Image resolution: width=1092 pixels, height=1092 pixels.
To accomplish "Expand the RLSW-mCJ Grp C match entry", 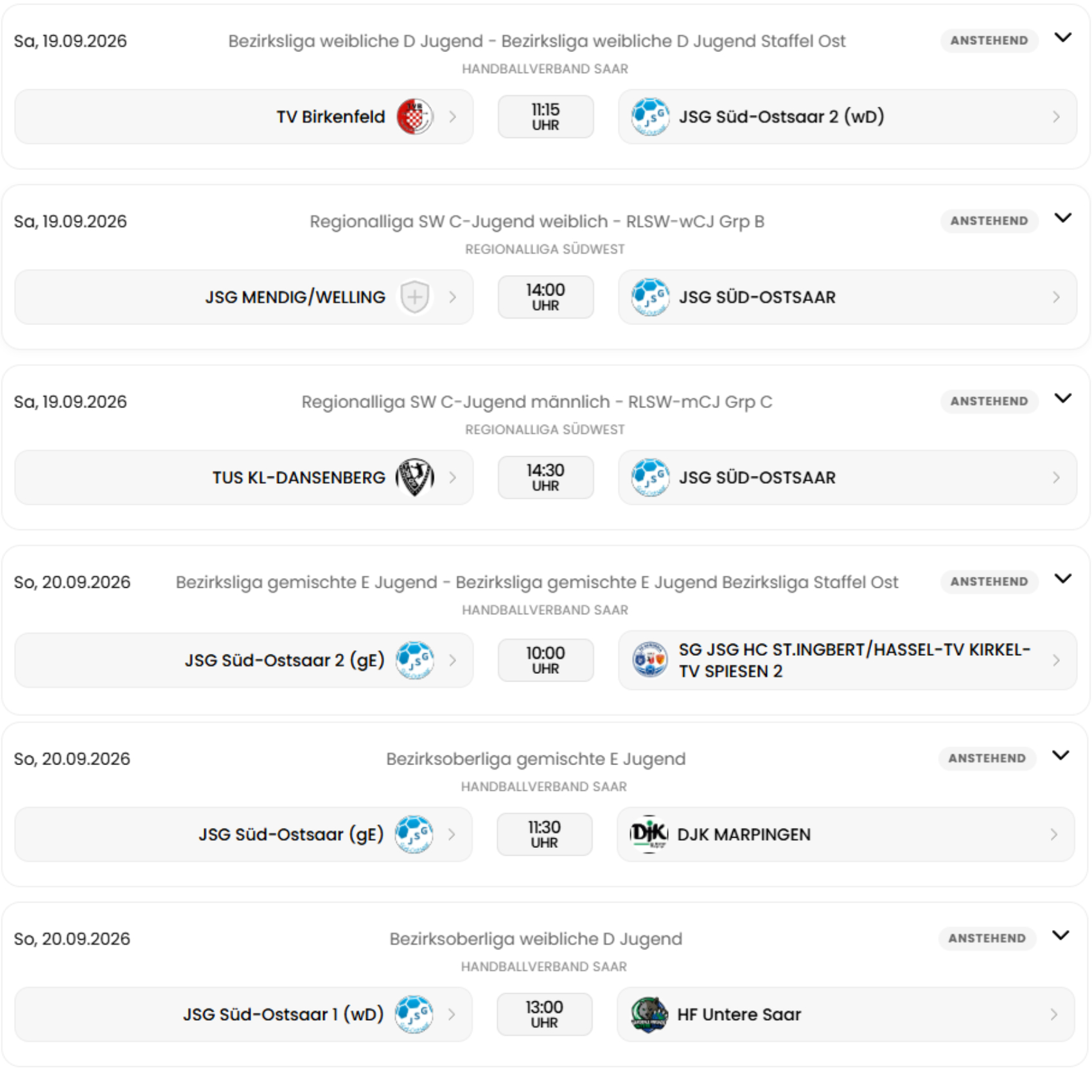I will (x=1063, y=399).
